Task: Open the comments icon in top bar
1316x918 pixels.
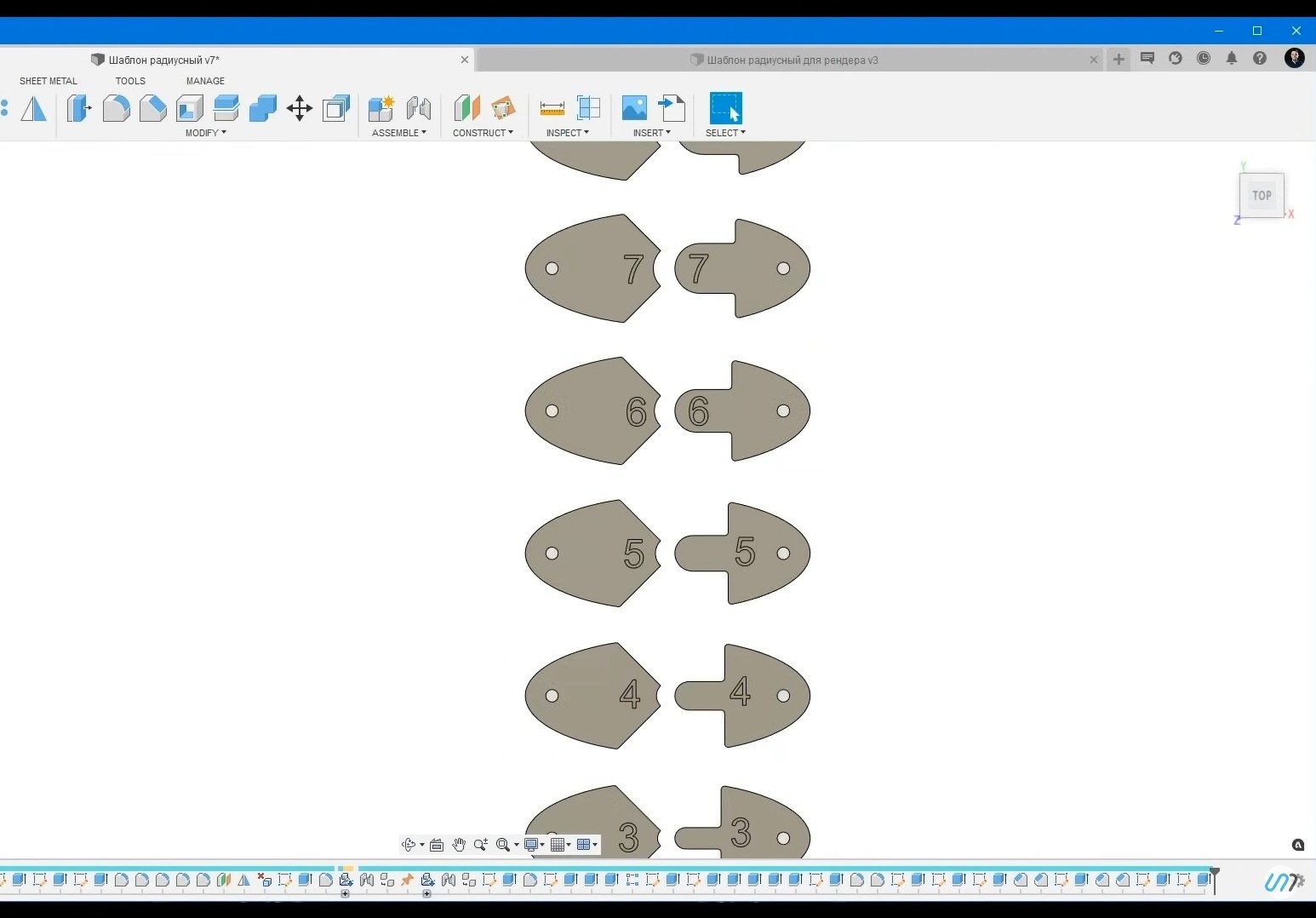Action: [1147, 59]
